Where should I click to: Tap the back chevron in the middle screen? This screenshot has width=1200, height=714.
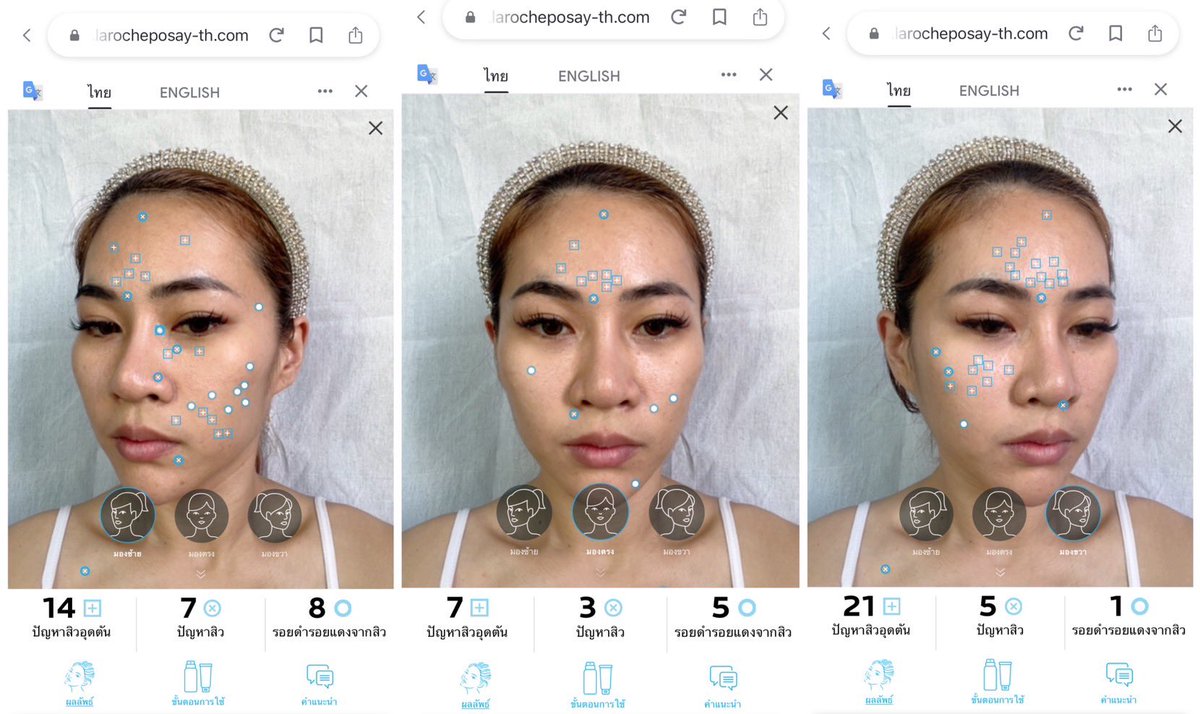click(x=422, y=17)
